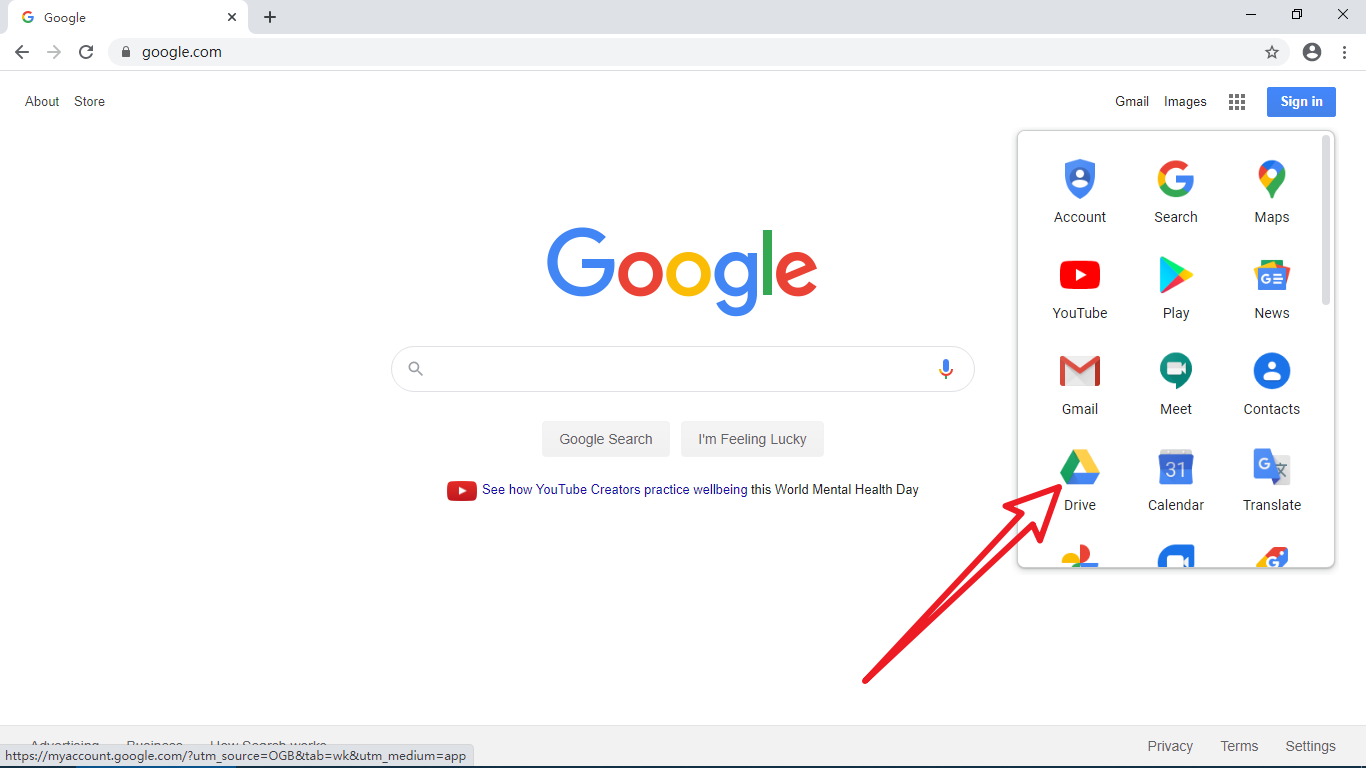Search by voice using the microphone
This screenshot has height=768, width=1366.
tap(946, 369)
